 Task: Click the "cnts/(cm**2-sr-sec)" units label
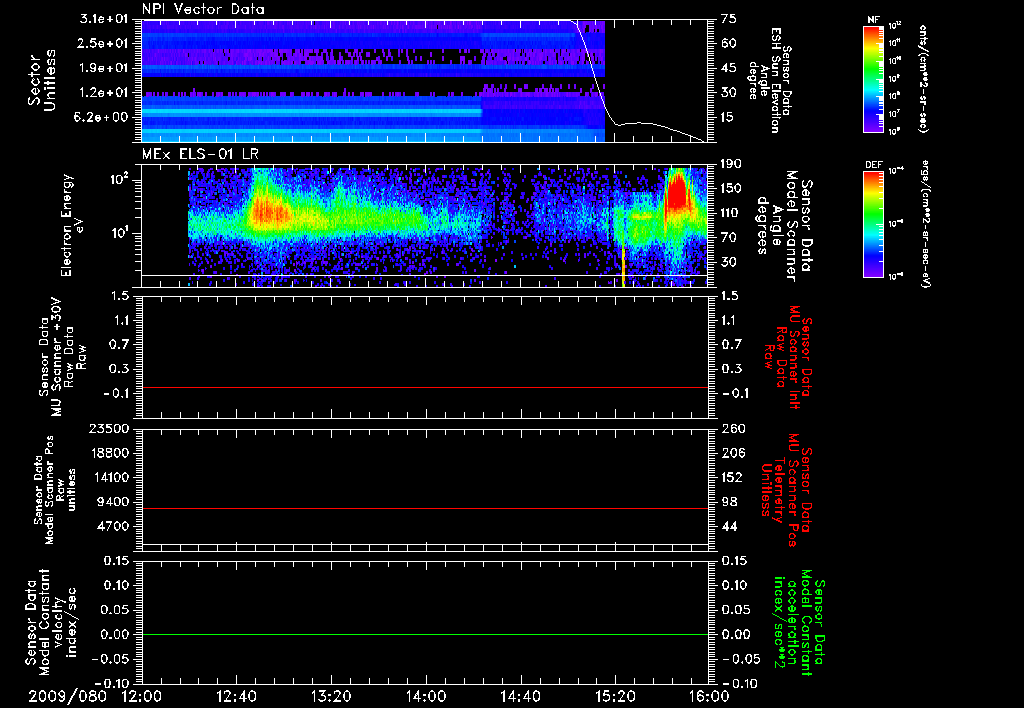click(922, 78)
